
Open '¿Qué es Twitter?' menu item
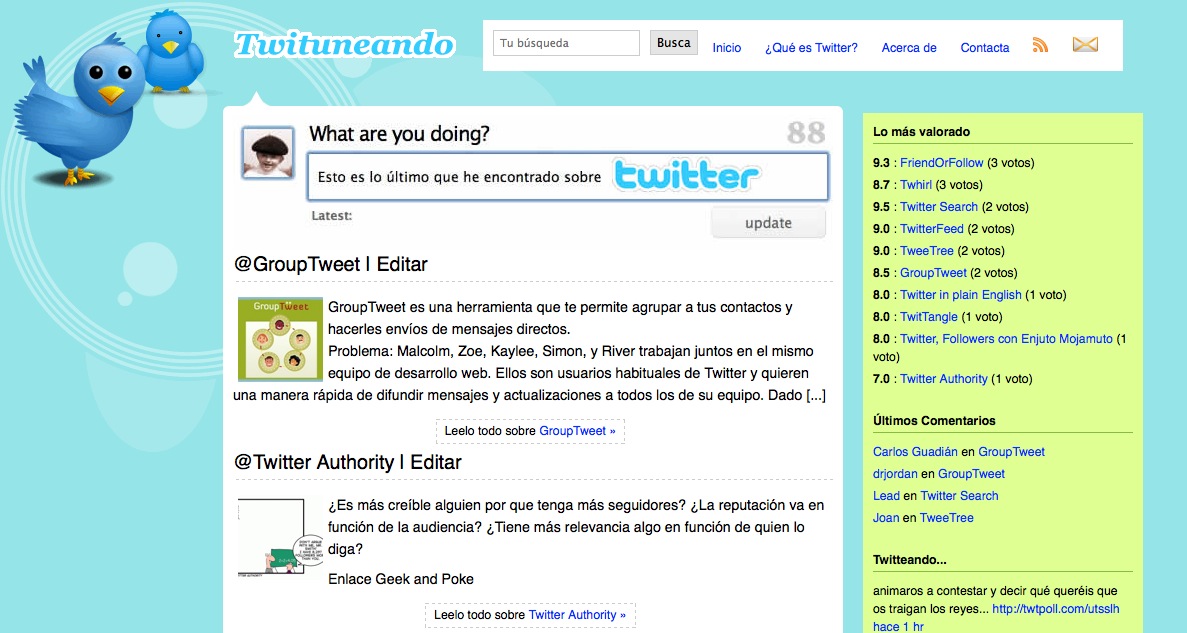pyautogui.click(x=811, y=48)
